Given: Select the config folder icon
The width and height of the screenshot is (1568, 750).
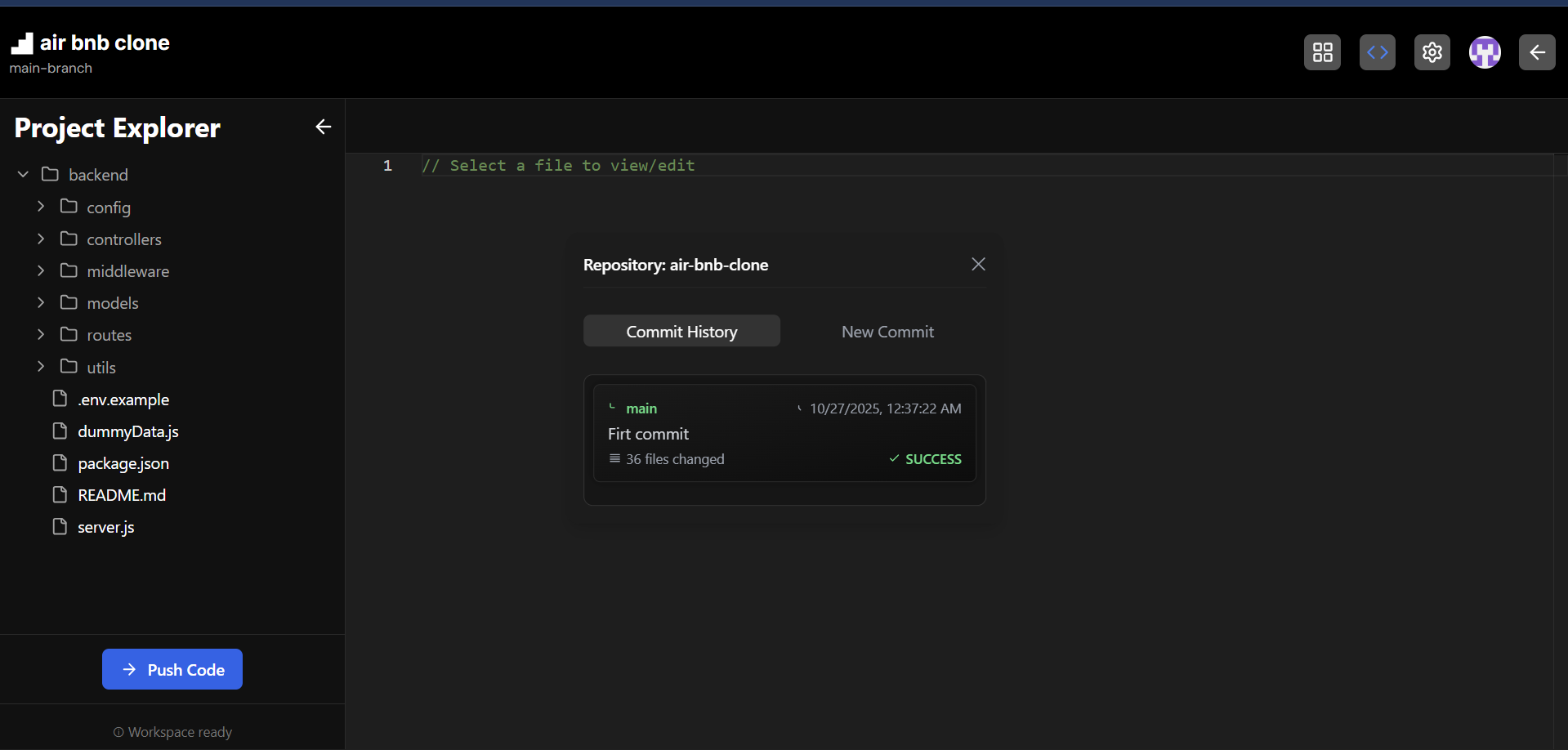Looking at the screenshot, I should click(x=69, y=206).
